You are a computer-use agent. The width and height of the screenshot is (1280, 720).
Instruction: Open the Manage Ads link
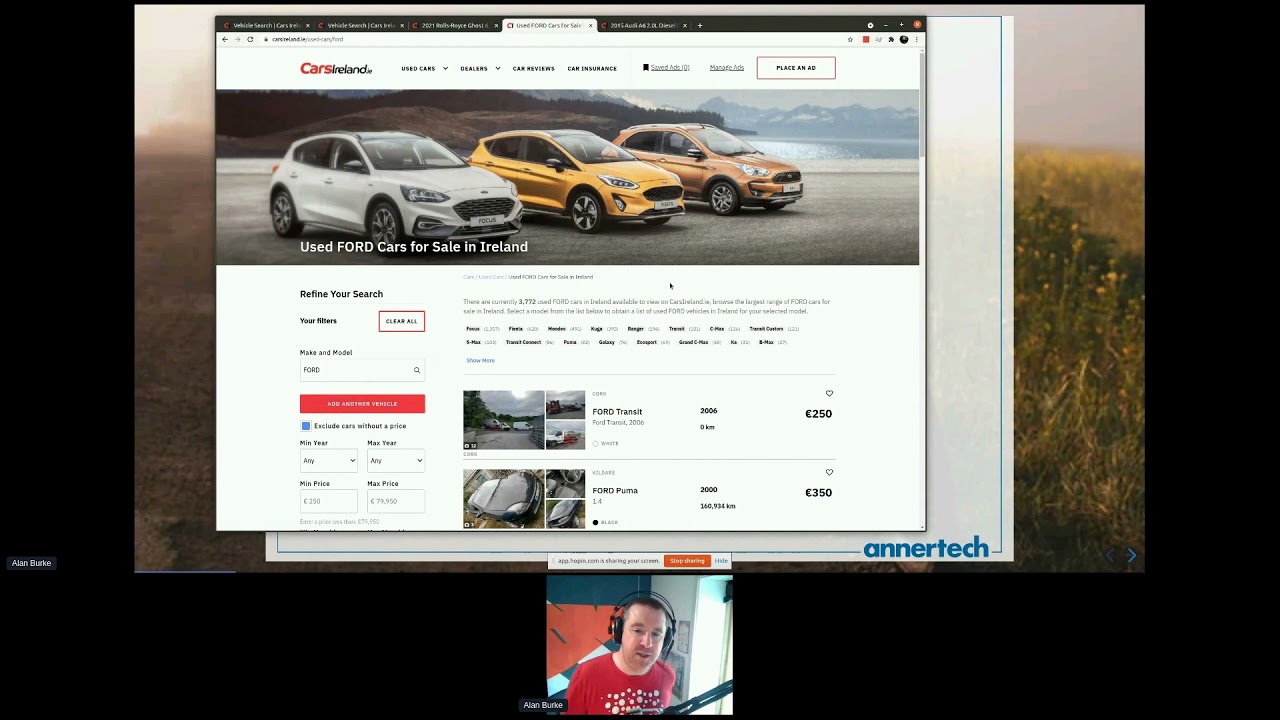coord(727,68)
